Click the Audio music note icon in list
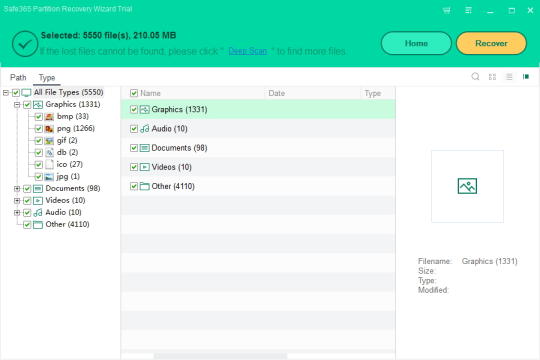This screenshot has height=360, width=540. pos(145,129)
